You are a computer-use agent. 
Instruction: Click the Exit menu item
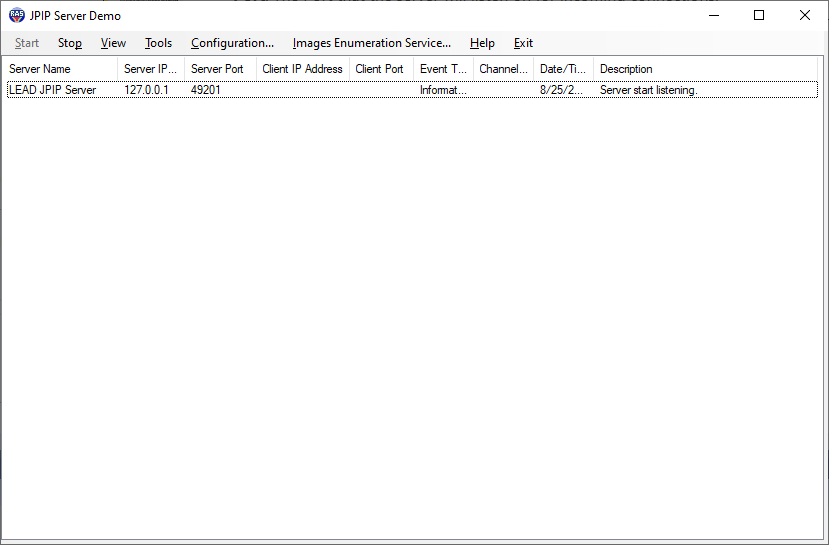tap(523, 43)
